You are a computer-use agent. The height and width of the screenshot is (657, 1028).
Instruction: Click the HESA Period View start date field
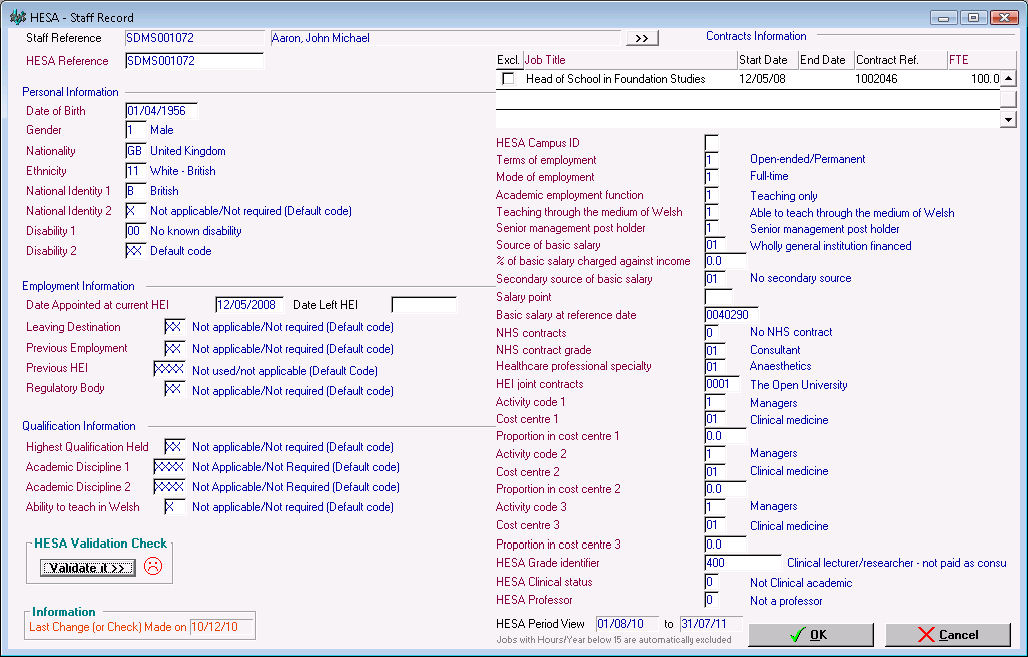tap(629, 624)
